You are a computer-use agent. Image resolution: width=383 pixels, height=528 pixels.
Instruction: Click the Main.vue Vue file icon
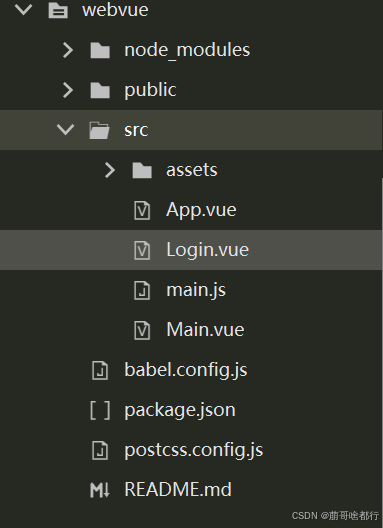142,330
